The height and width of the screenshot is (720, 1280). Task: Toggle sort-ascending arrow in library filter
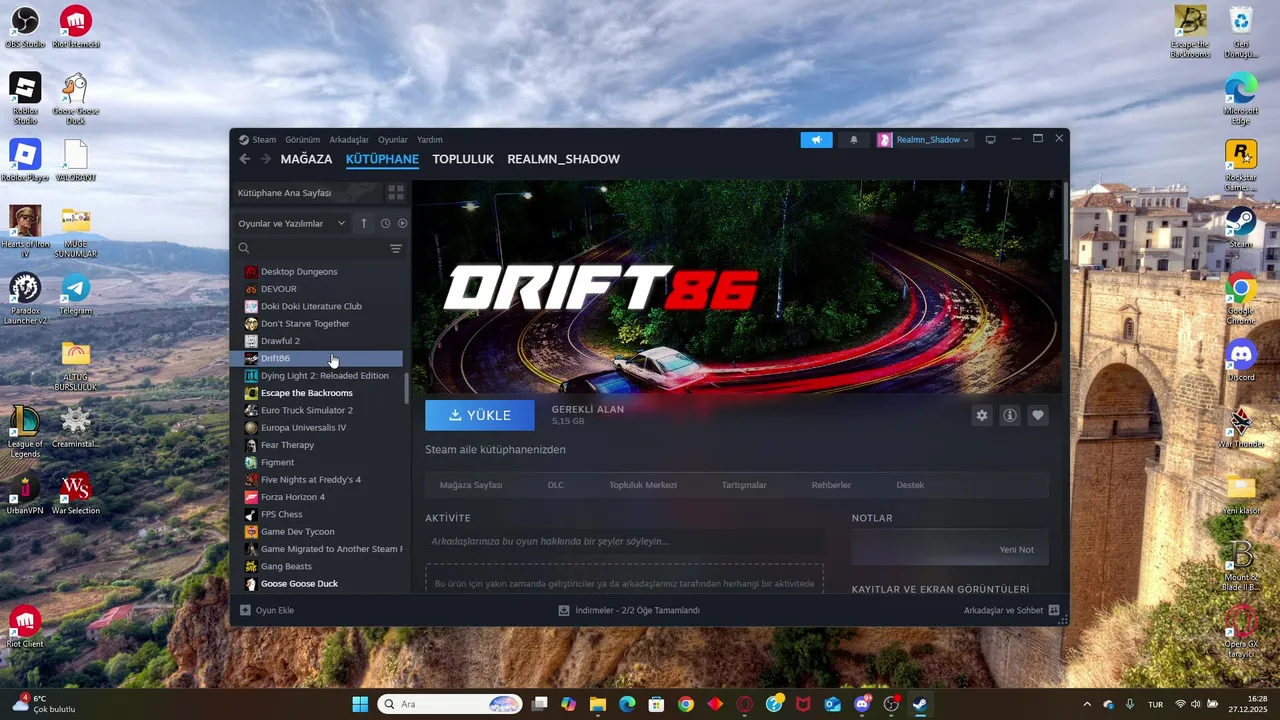pyautogui.click(x=364, y=223)
